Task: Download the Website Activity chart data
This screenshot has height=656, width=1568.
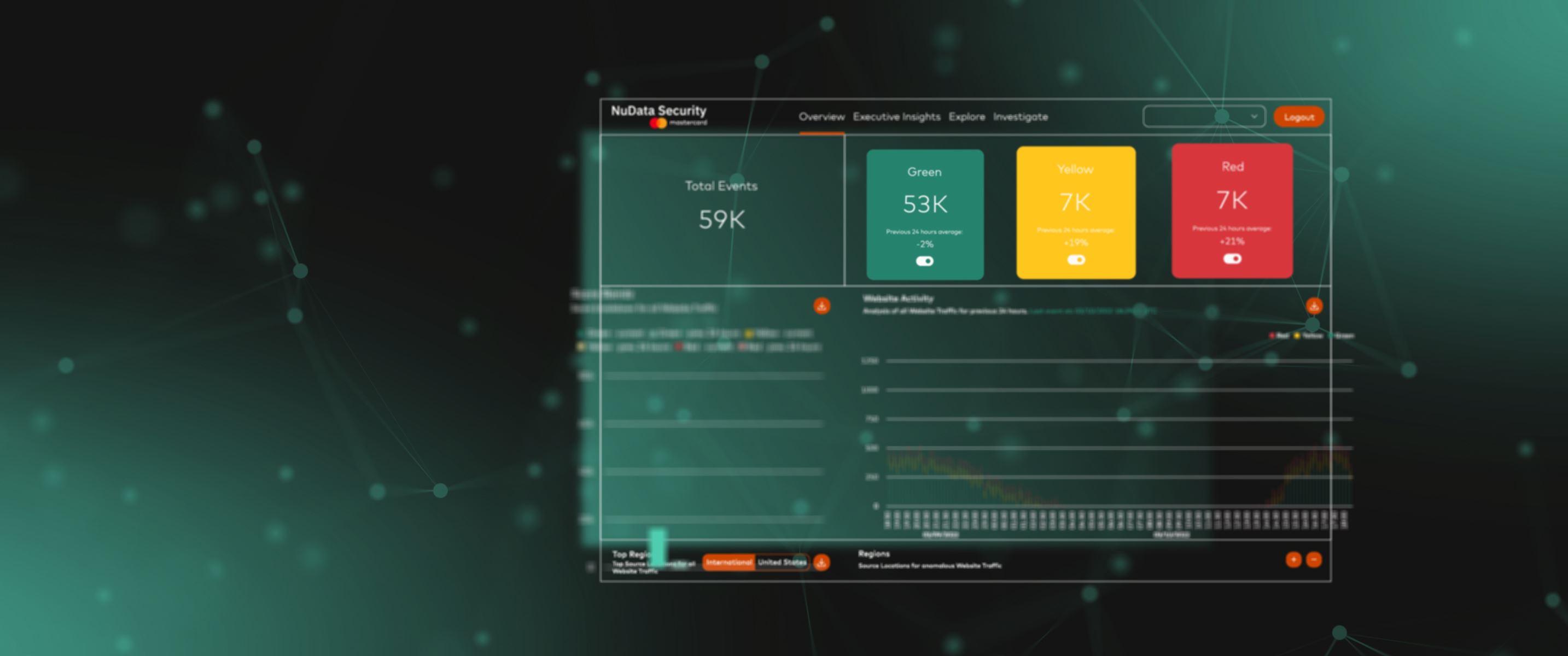Action: click(1314, 306)
